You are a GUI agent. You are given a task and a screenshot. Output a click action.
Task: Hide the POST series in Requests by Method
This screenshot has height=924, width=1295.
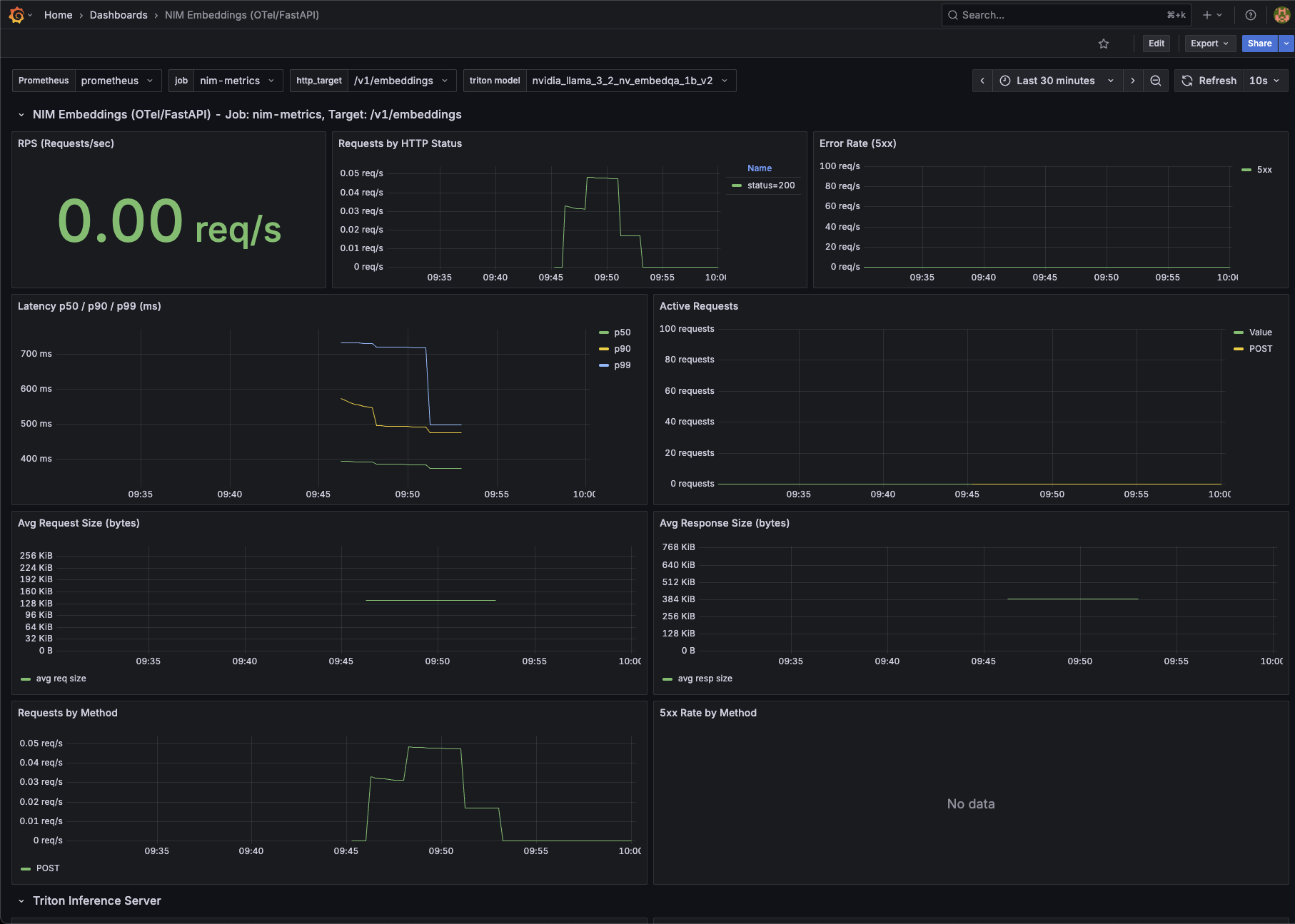[x=47, y=868]
